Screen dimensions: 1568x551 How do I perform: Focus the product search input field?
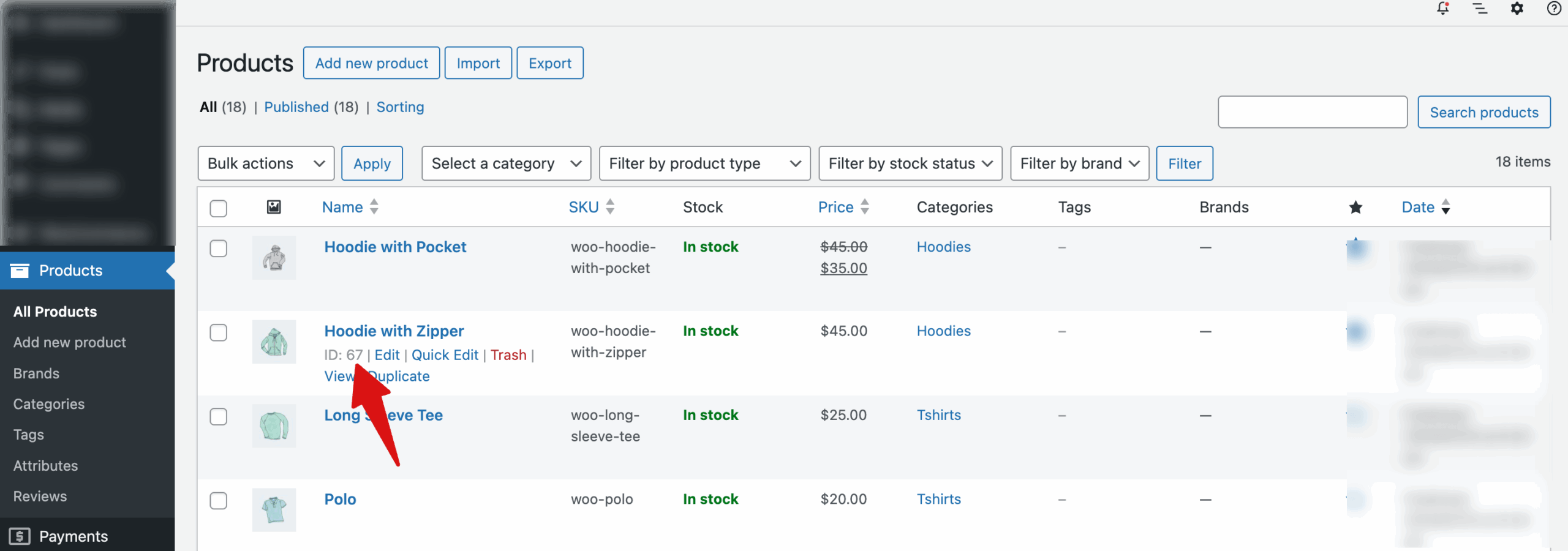[1313, 112]
